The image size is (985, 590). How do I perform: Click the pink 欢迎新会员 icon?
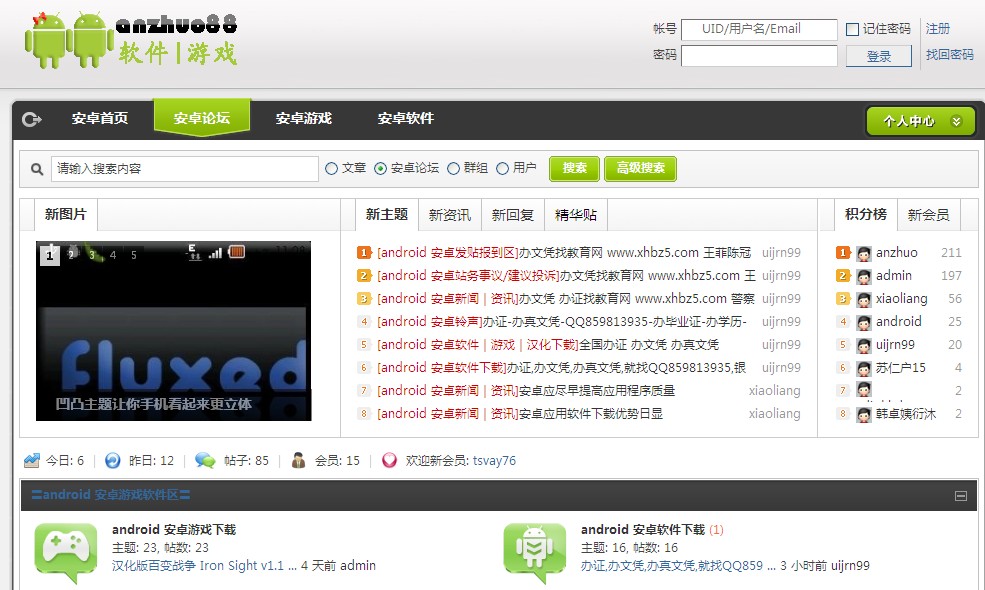pyautogui.click(x=389, y=461)
